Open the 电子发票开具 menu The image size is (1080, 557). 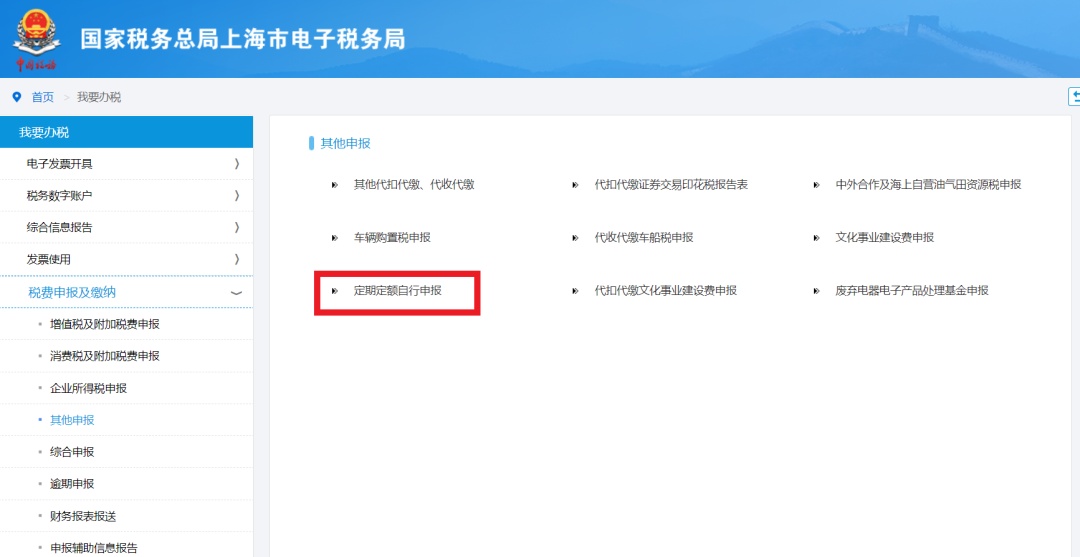click(x=126, y=164)
